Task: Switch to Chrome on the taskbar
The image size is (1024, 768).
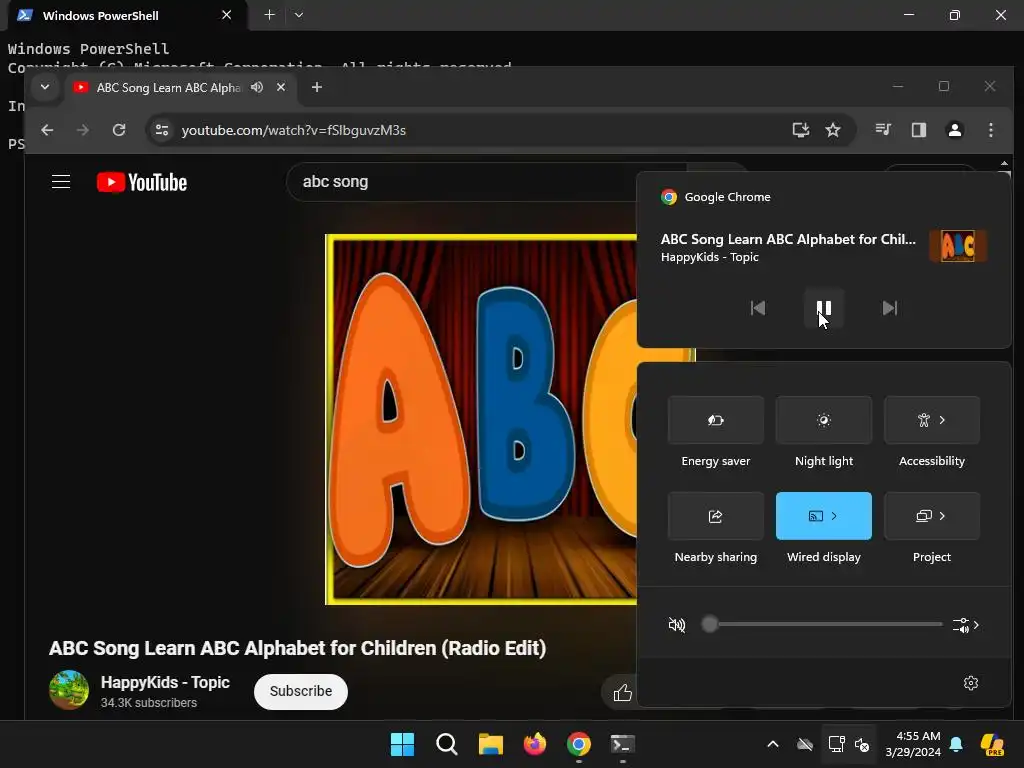Action: (x=579, y=744)
